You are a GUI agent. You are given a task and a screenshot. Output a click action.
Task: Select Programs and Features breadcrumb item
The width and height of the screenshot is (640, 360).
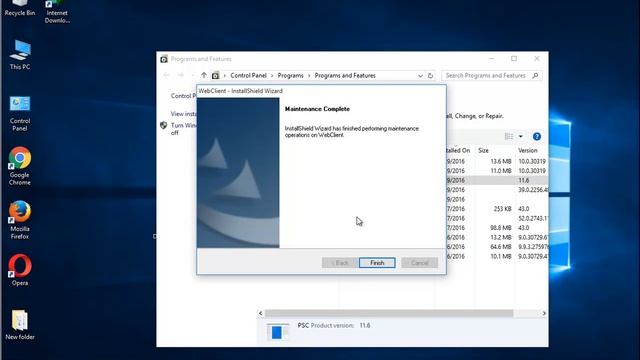pos(345,76)
